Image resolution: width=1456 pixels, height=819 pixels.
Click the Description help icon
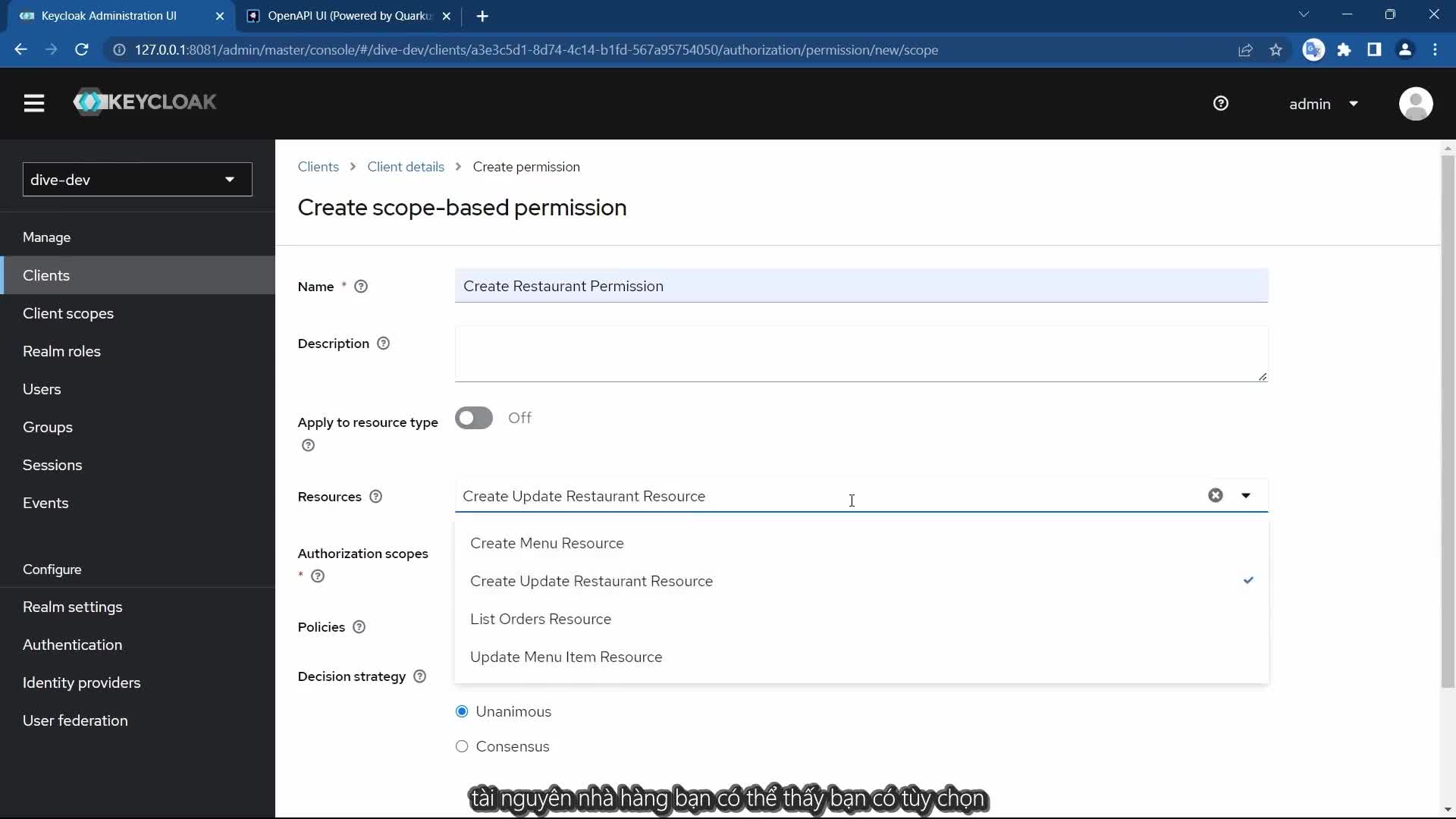click(x=384, y=344)
